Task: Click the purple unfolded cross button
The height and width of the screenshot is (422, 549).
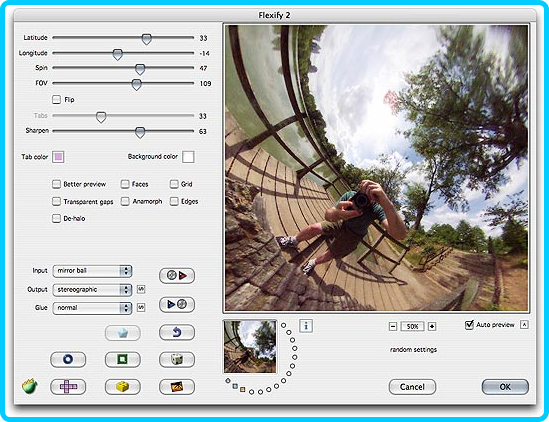Action: point(68,387)
